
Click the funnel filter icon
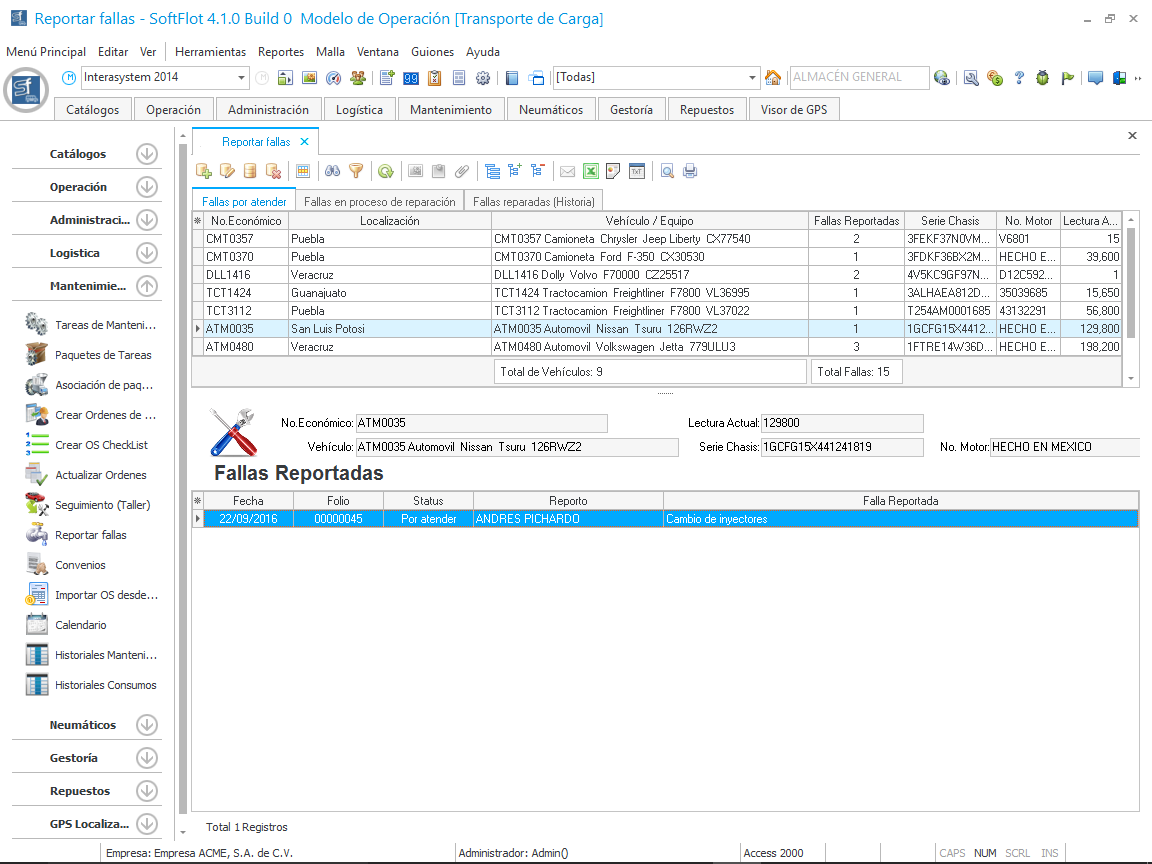pos(356,171)
